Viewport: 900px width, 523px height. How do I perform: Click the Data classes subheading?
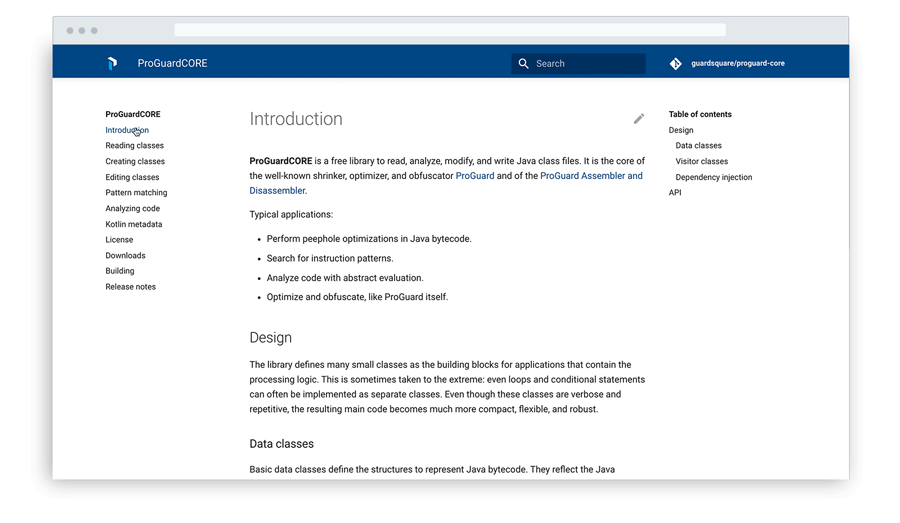281,444
